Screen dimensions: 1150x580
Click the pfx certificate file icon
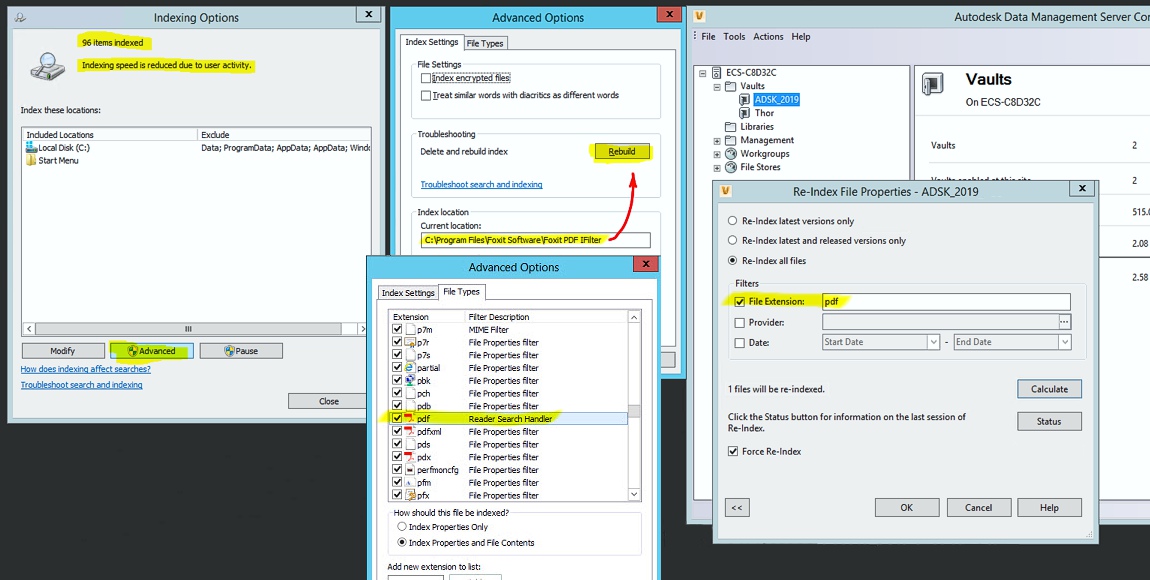tap(411, 495)
